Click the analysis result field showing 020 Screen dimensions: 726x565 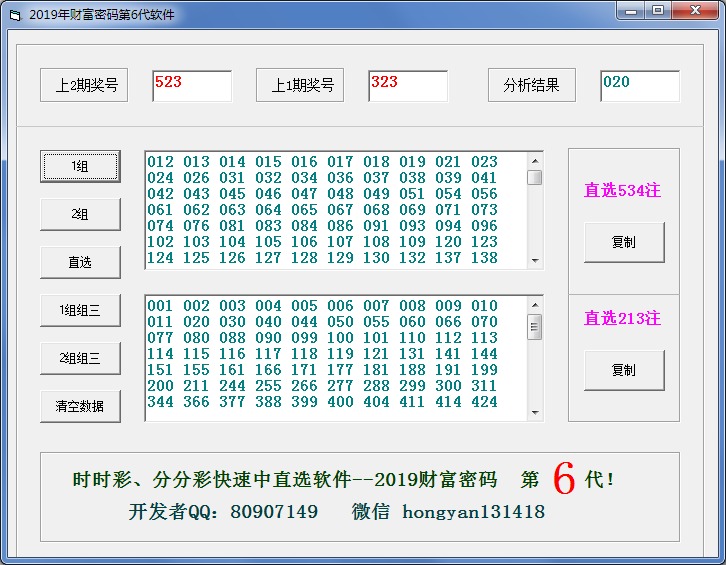[640, 86]
